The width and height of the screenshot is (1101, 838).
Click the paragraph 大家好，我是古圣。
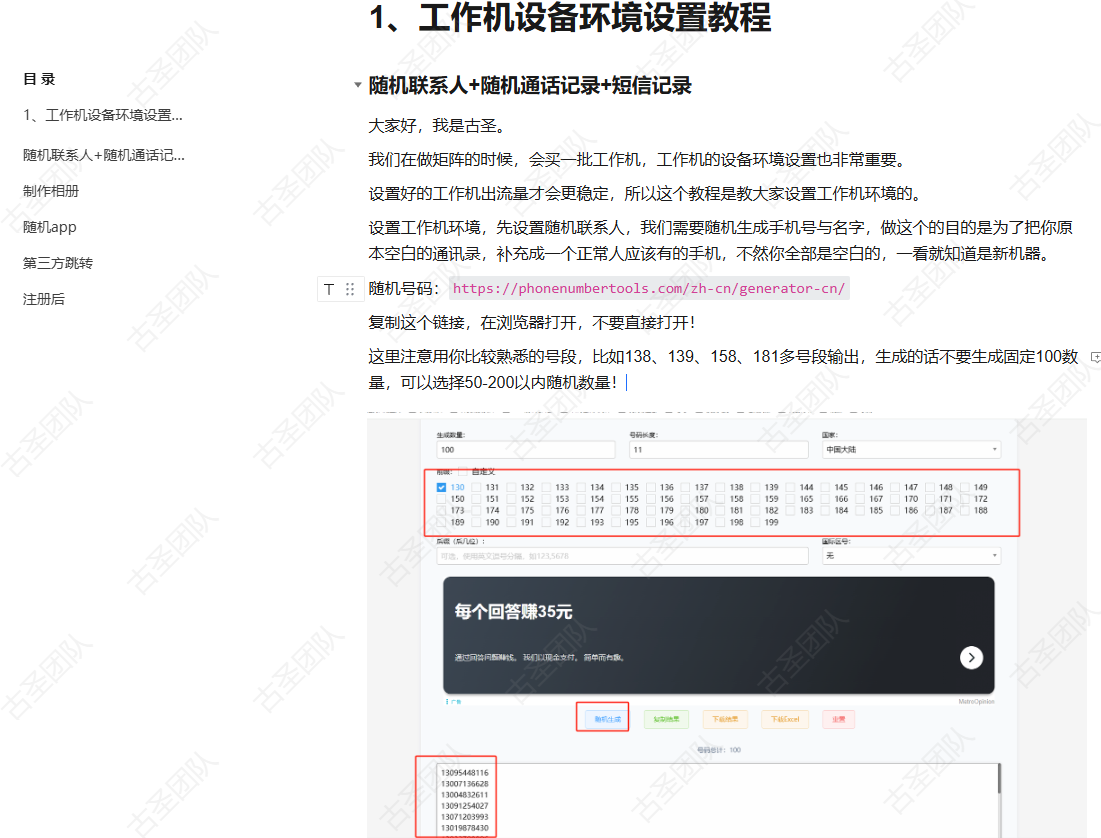pyautogui.click(x=437, y=126)
